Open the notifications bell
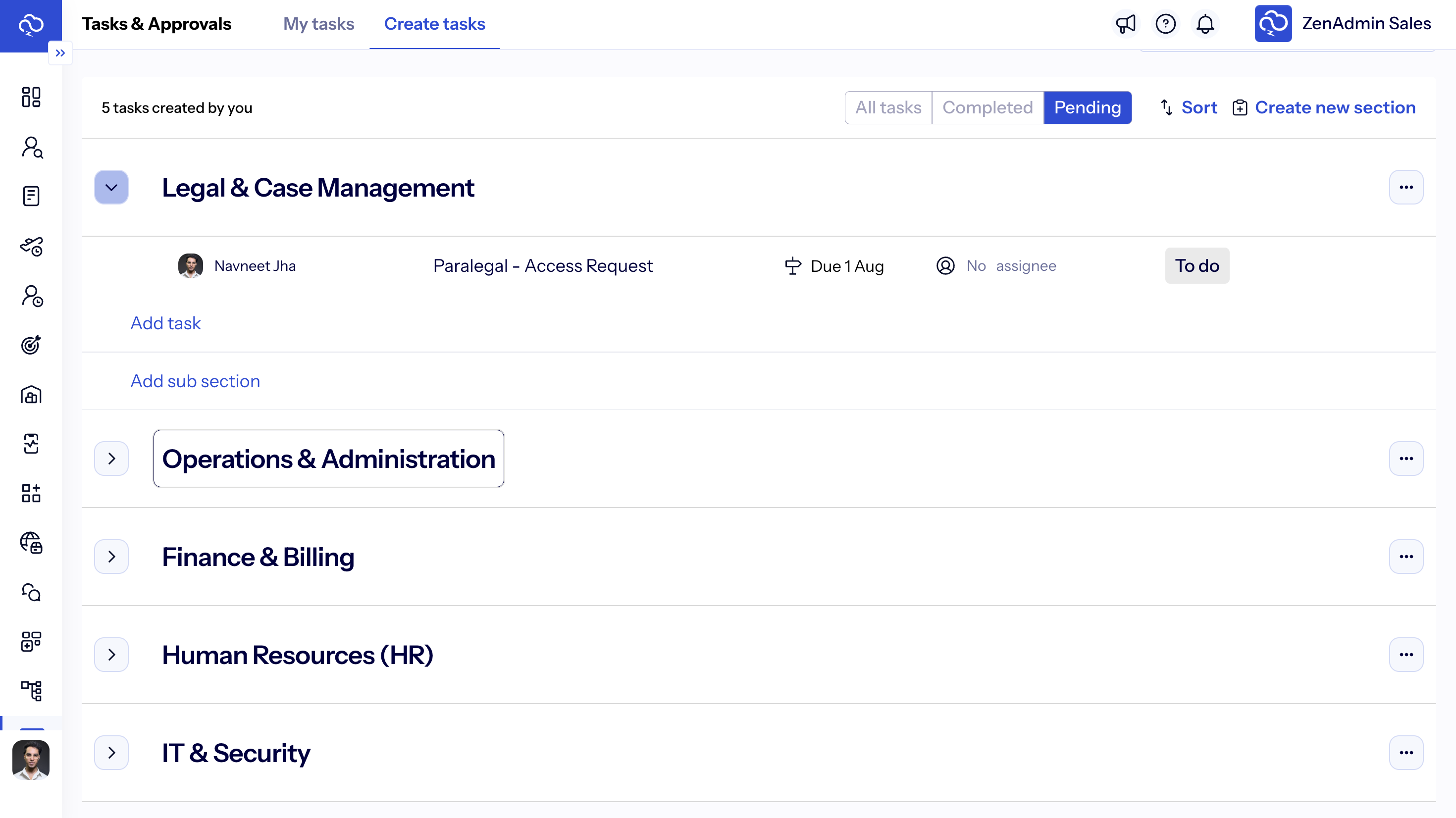 (1205, 24)
